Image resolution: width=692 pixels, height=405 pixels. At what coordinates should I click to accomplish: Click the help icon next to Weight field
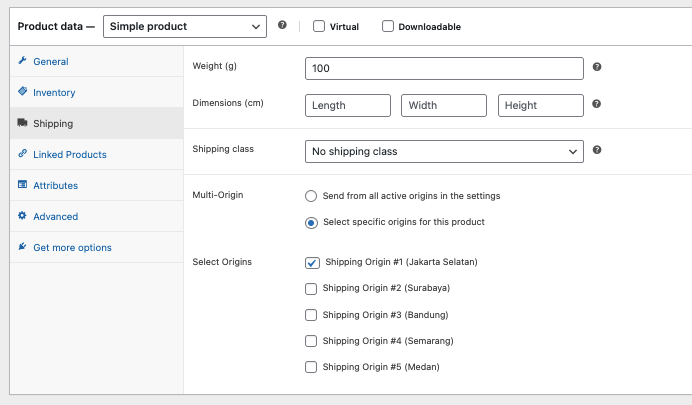pyautogui.click(x=597, y=67)
